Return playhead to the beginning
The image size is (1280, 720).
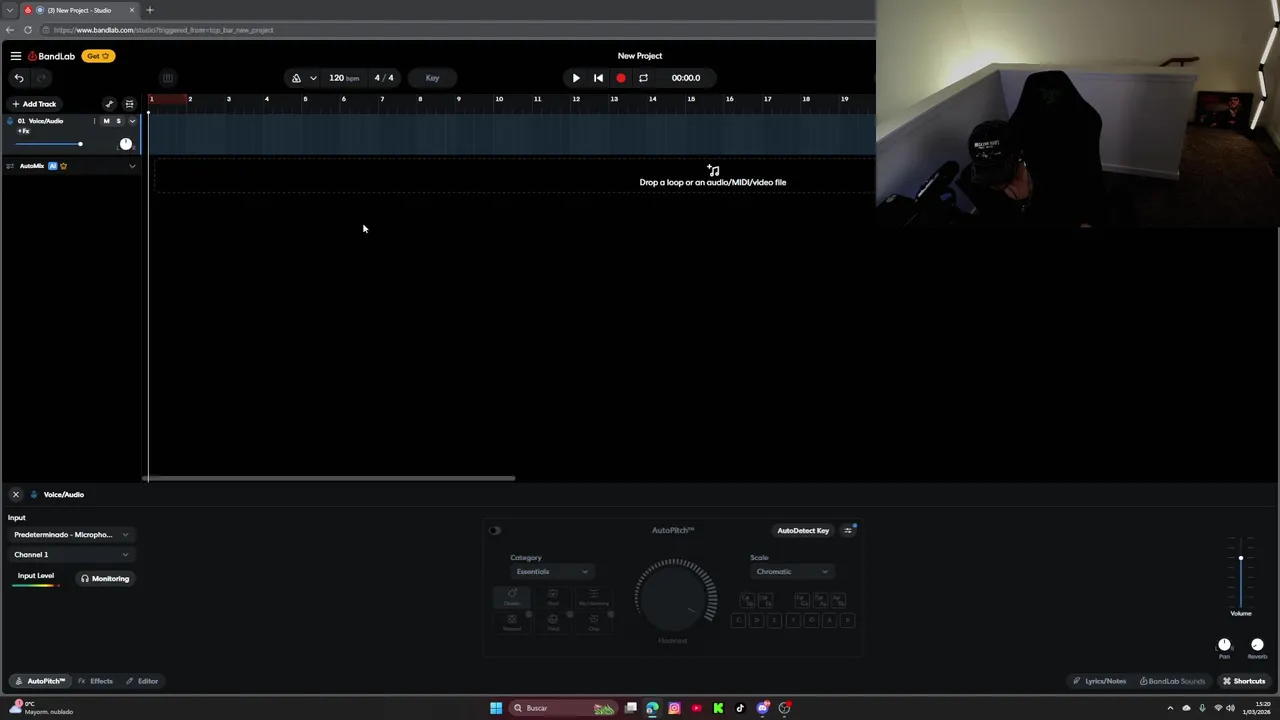(598, 78)
